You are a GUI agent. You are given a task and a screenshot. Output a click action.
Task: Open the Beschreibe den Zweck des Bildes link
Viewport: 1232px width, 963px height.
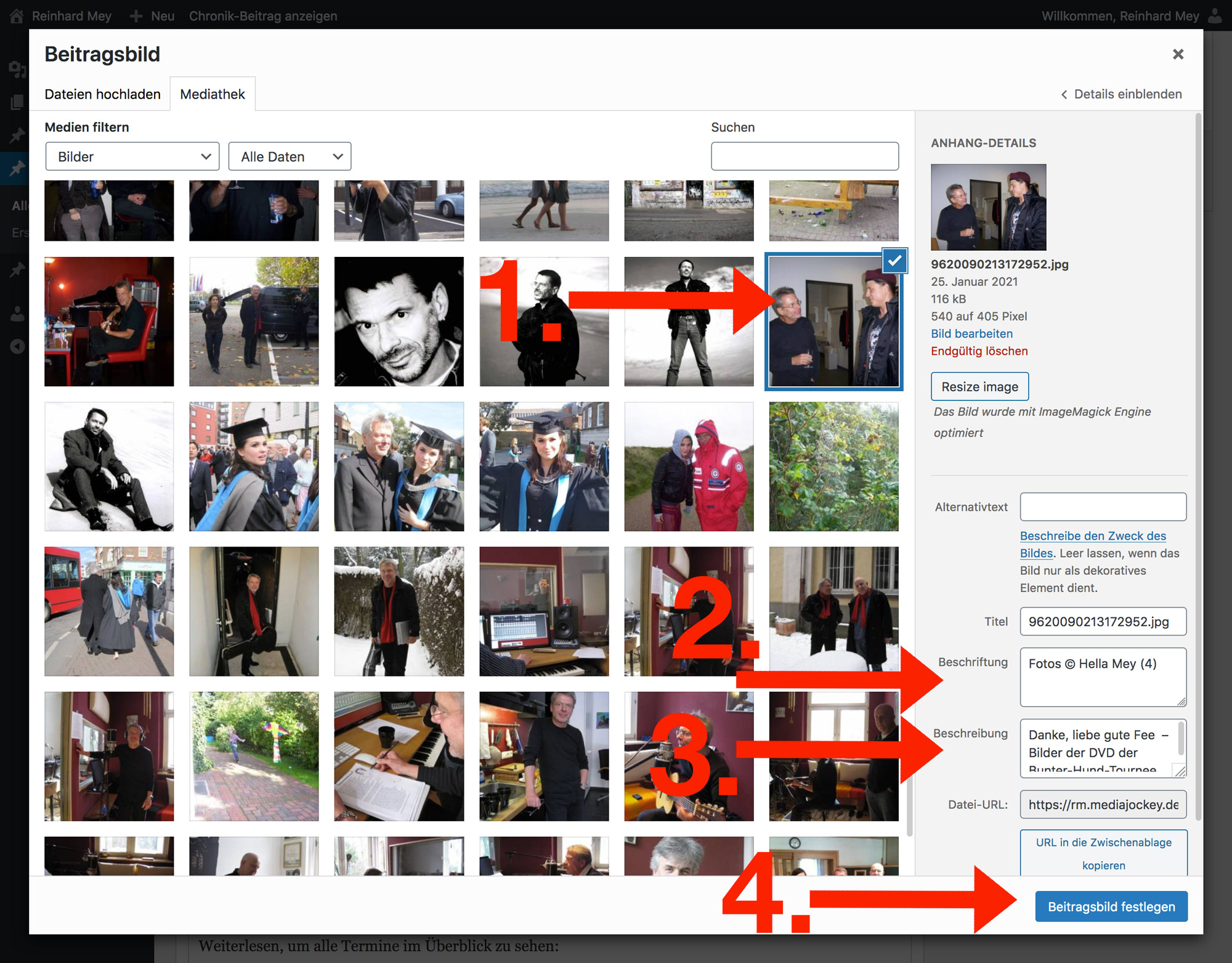[1093, 544]
